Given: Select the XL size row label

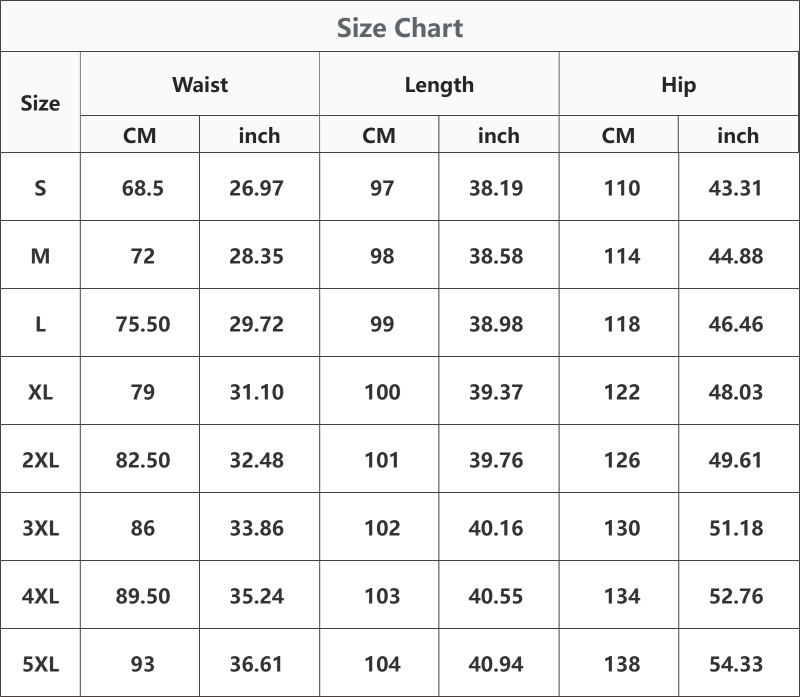Looking at the screenshot, I should click(x=40, y=392).
